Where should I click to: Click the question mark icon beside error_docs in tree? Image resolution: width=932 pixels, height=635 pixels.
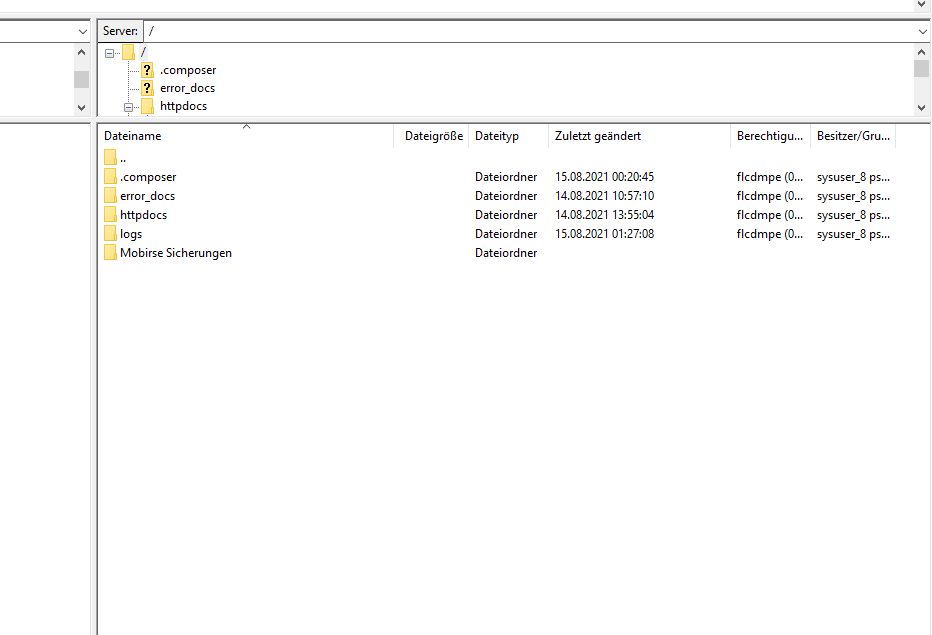[148, 88]
